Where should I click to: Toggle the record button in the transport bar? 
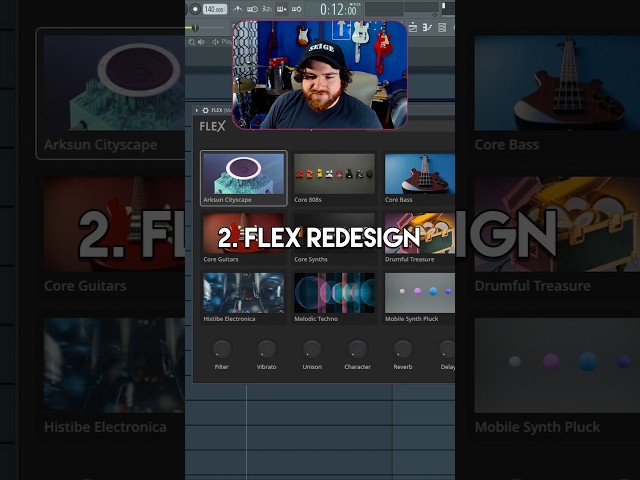195,9
